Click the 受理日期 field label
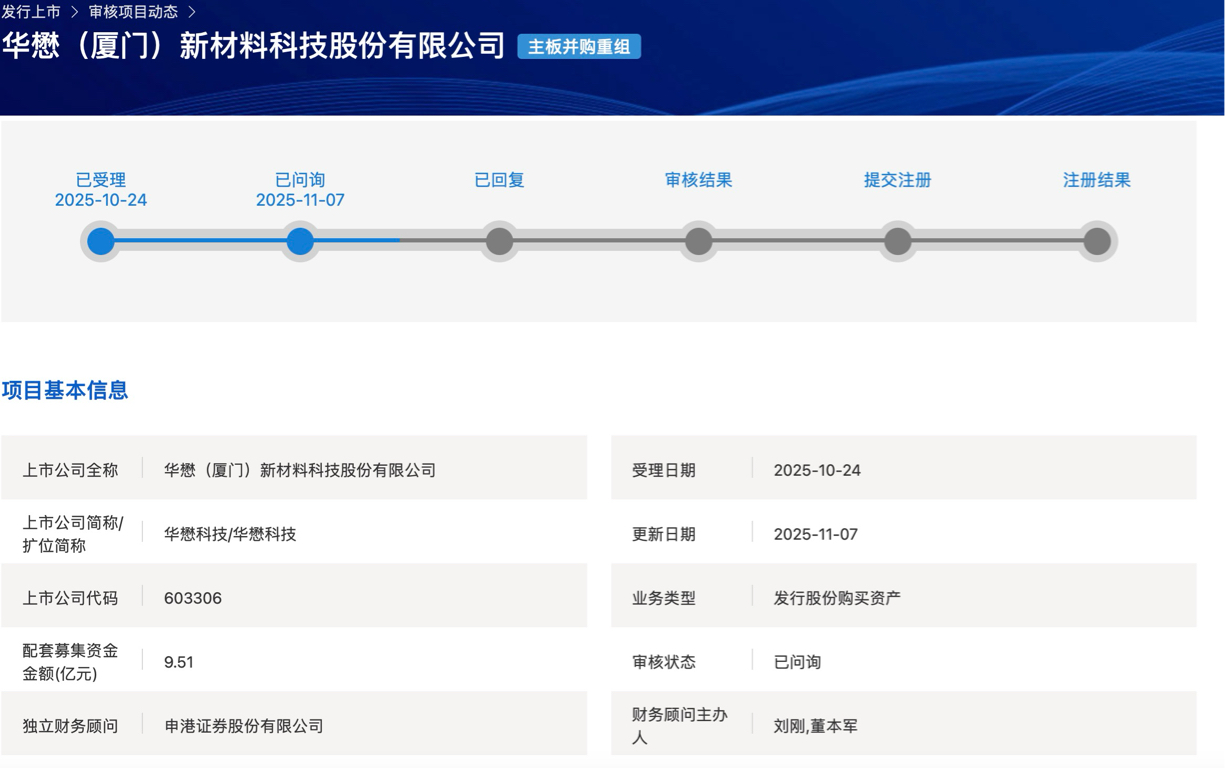This screenshot has height=768, width=1225. pyautogui.click(x=664, y=470)
